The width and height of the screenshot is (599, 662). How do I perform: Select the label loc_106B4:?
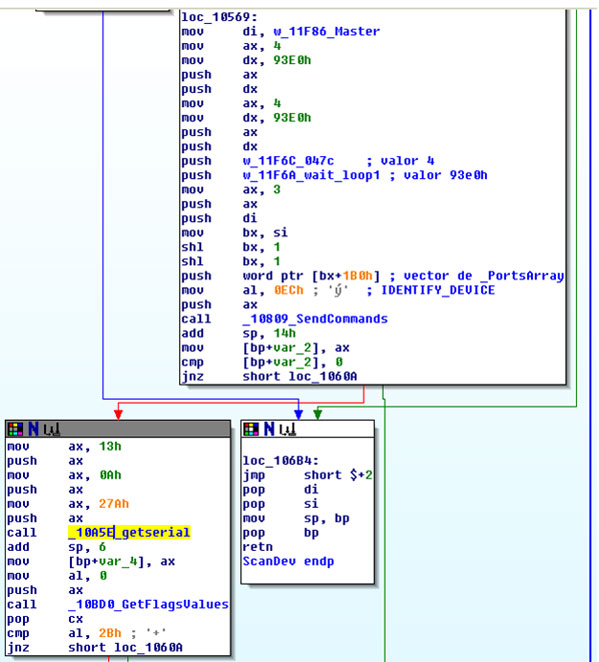[281, 461]
